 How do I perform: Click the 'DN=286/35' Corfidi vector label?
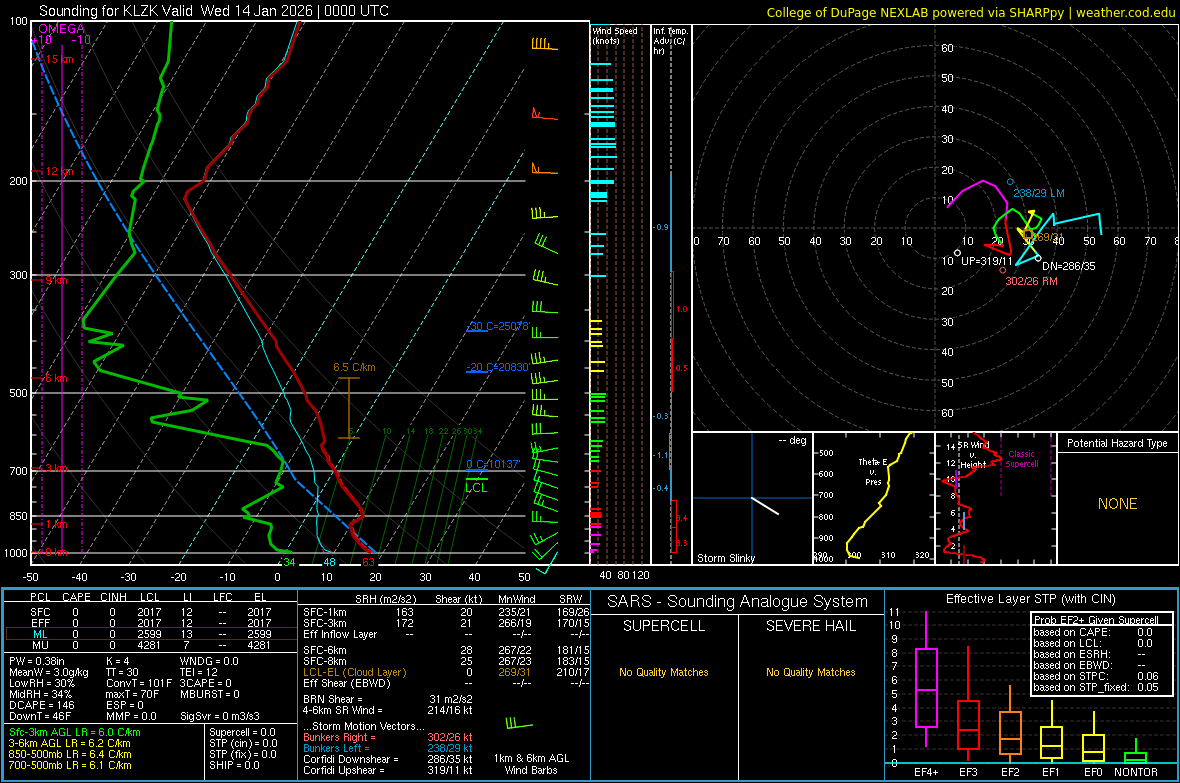1069,266
